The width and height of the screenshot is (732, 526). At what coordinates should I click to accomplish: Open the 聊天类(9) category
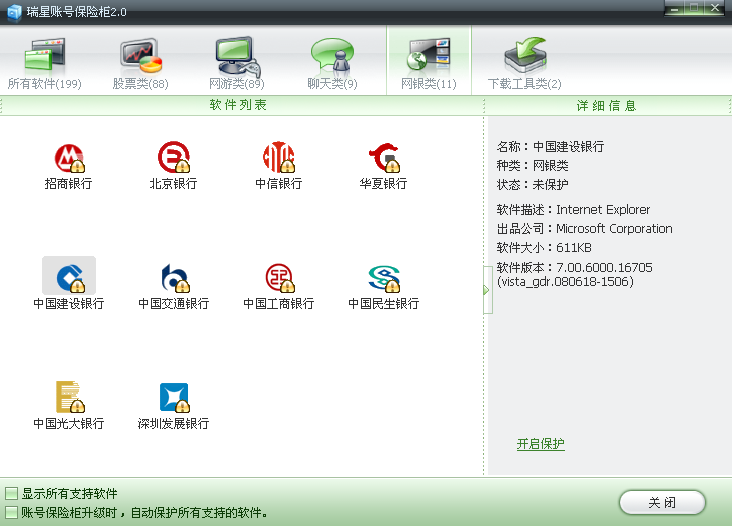332,62
